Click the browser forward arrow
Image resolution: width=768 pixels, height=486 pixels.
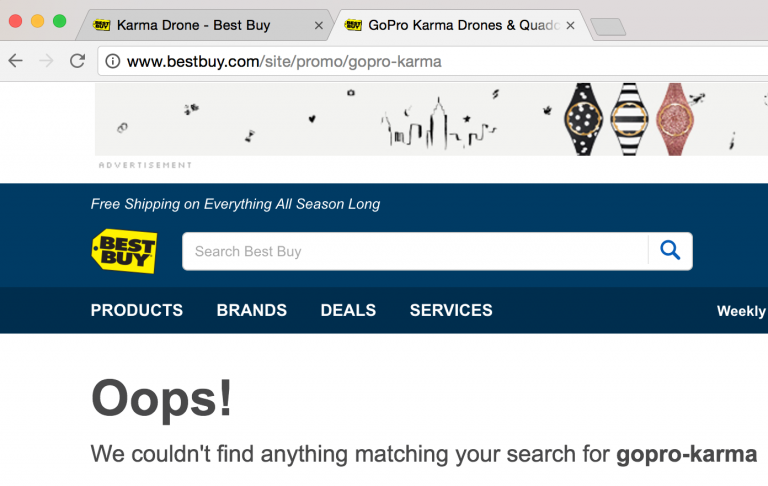pos(47,61)
